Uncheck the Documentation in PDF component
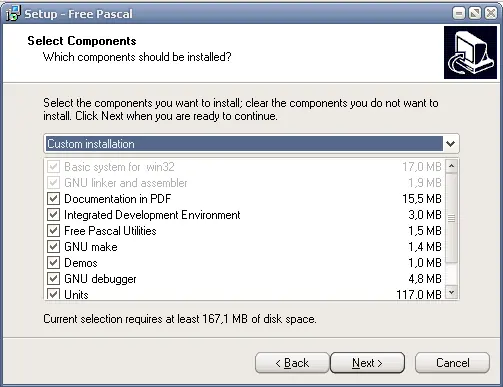The width and height of the screenshot is (503, 387). tap(53, 199)
